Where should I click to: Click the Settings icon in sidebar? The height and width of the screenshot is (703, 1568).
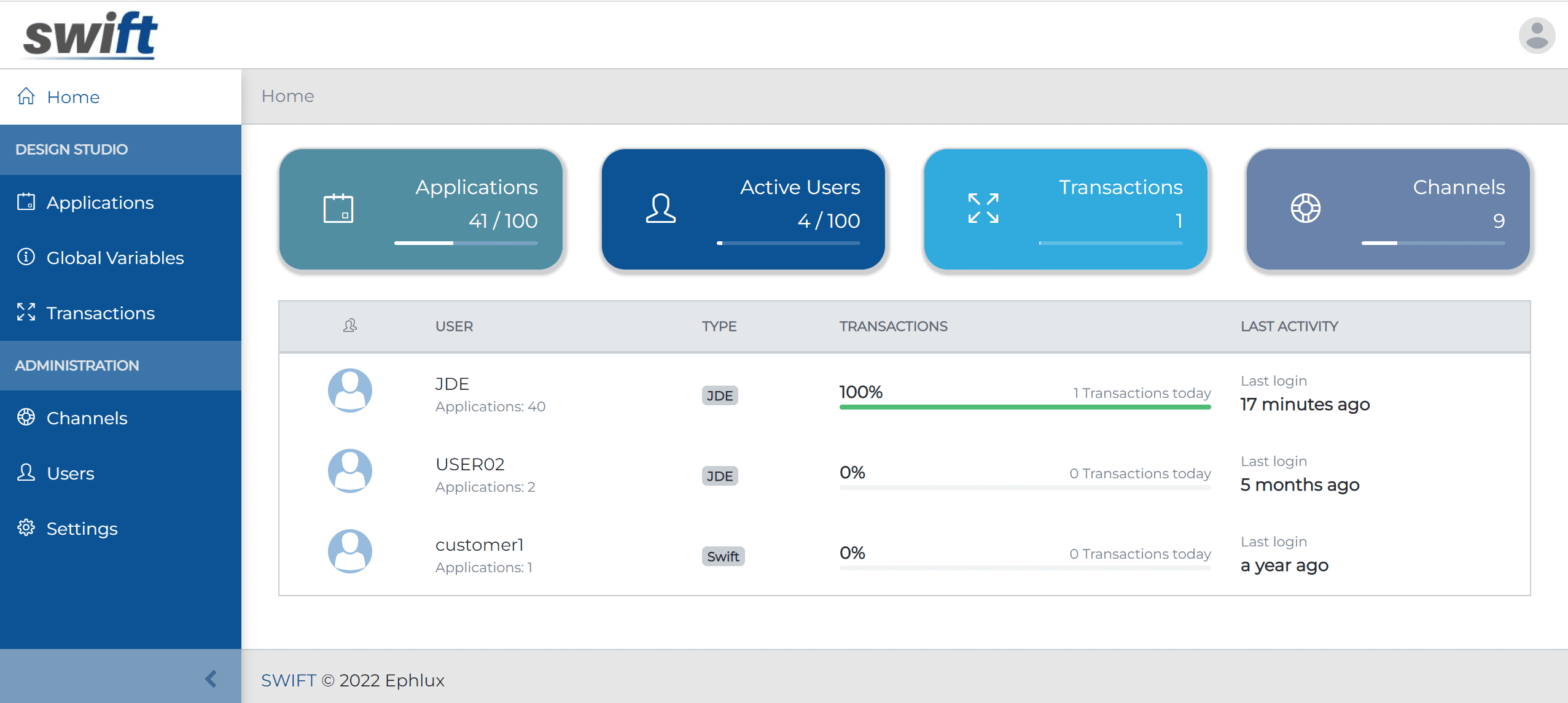point(27,528)
